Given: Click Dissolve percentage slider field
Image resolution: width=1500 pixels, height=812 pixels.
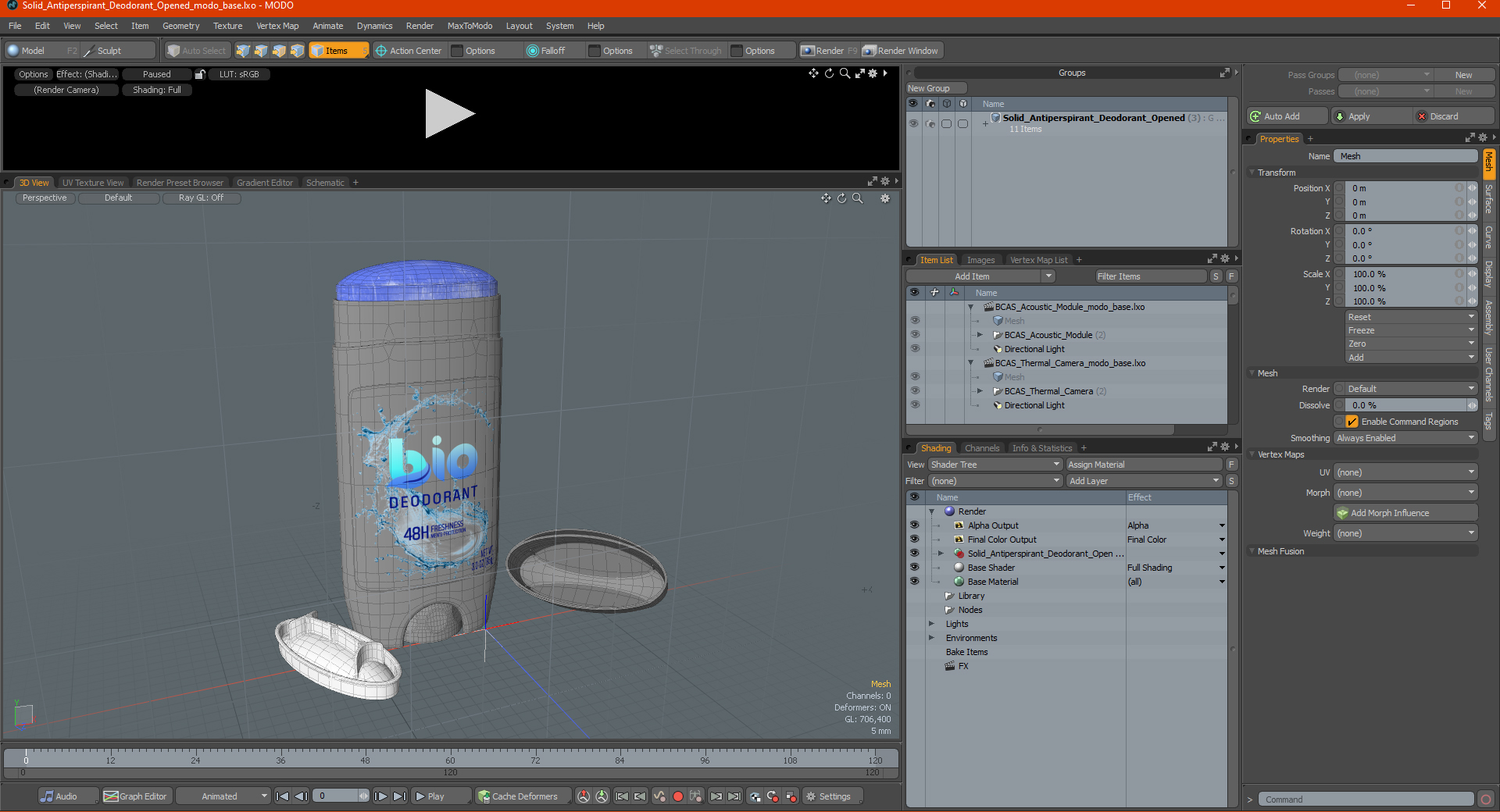Looking at the screenshot, I should pyautogui.click(x=1406, y=405).
